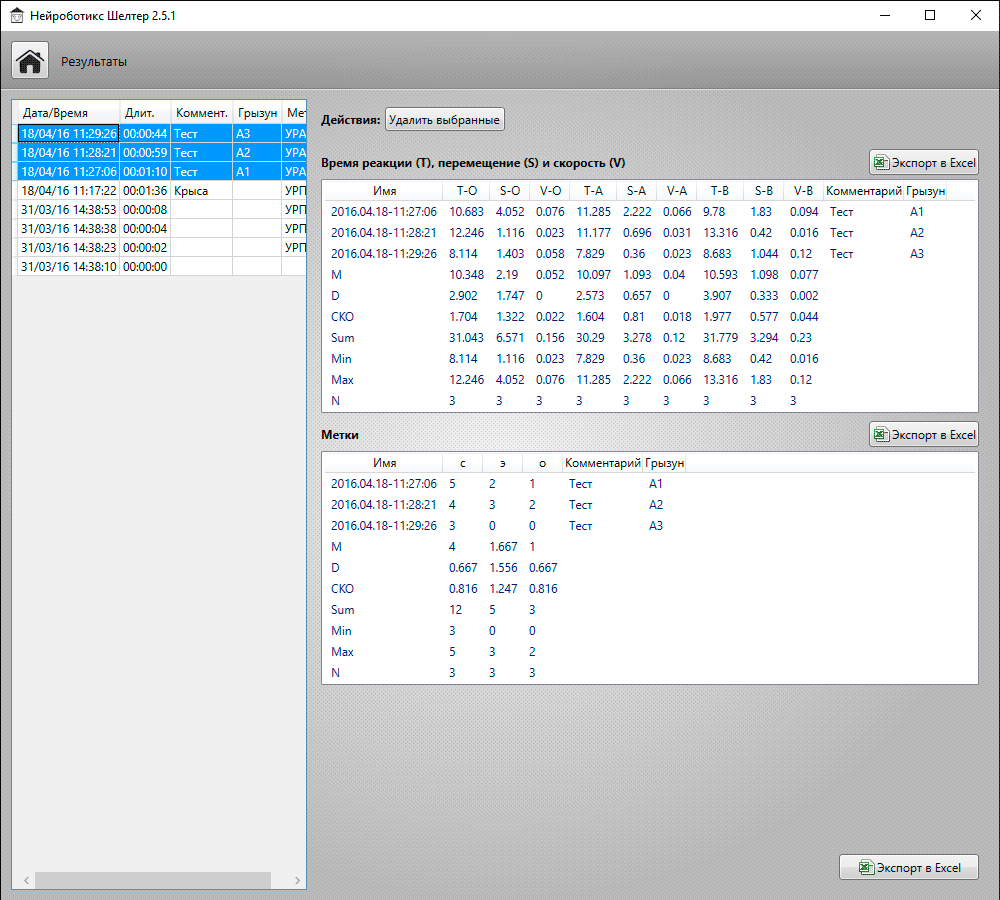
Task: Select session 31/03/16 14:38:23
Action: tap(161, 247)
